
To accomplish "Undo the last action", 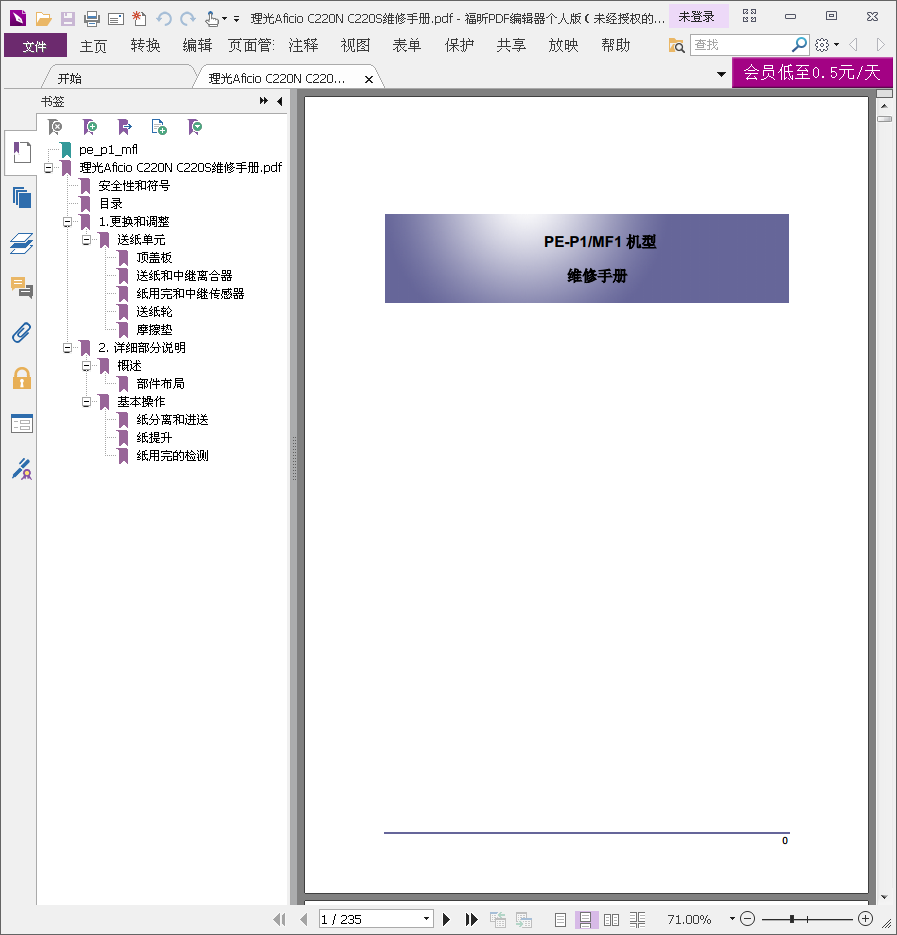I will tap(164, 18).
